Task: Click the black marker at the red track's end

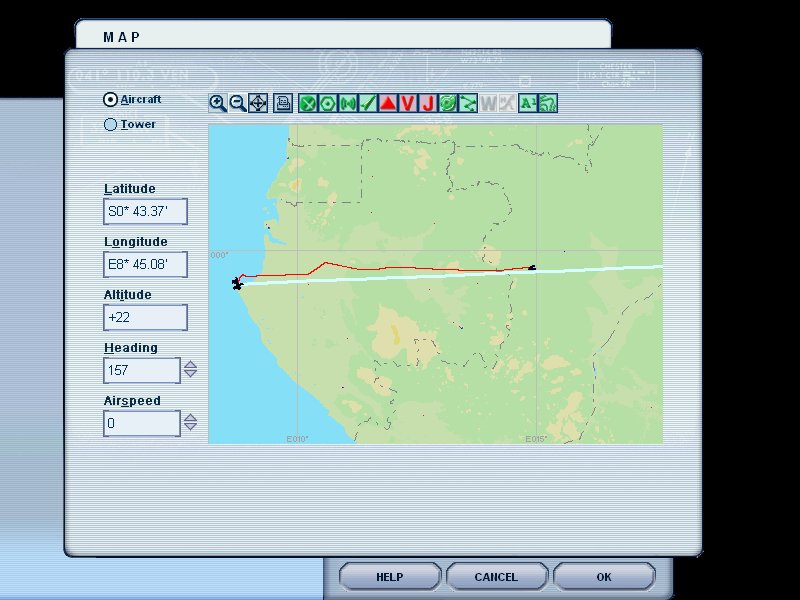Action: (x=532, y=267)
